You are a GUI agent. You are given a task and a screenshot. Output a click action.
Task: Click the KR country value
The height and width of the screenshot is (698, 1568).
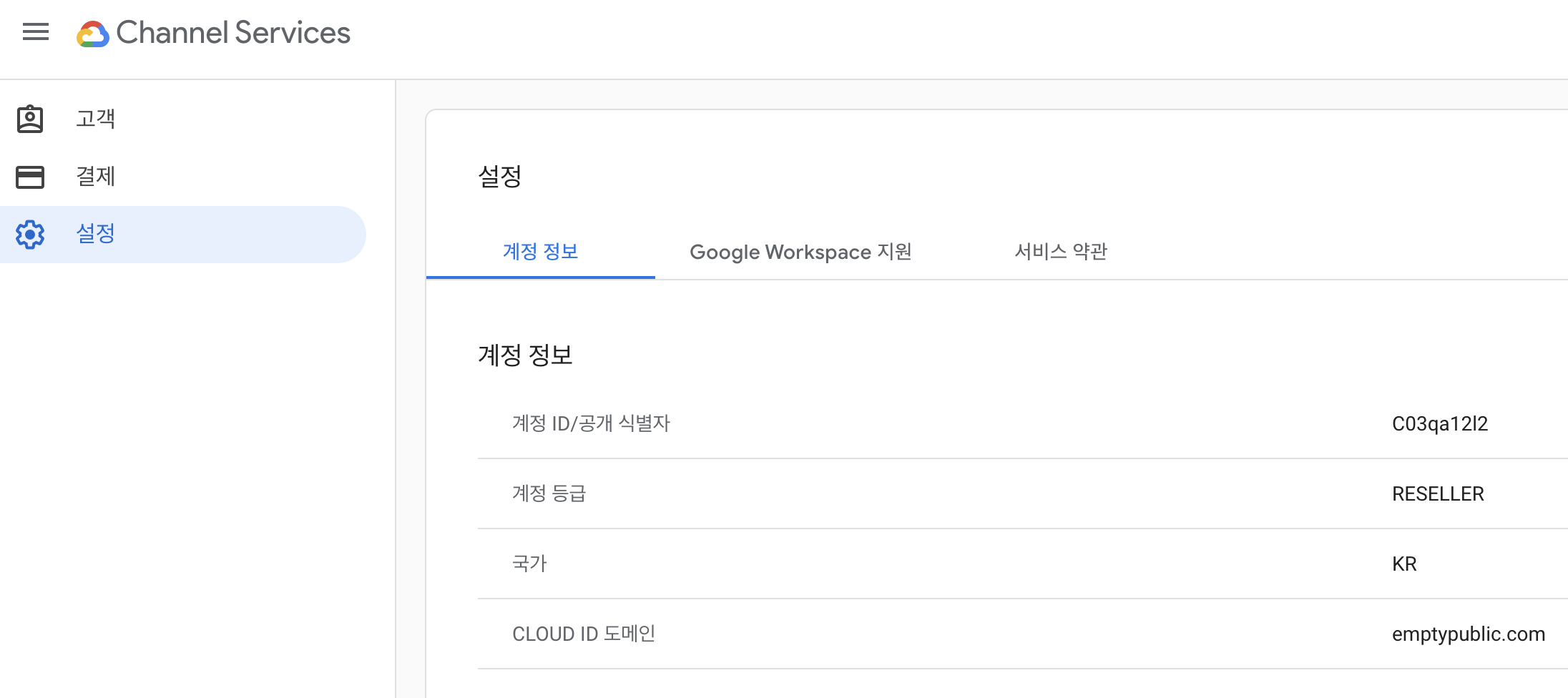point(1404,564)
